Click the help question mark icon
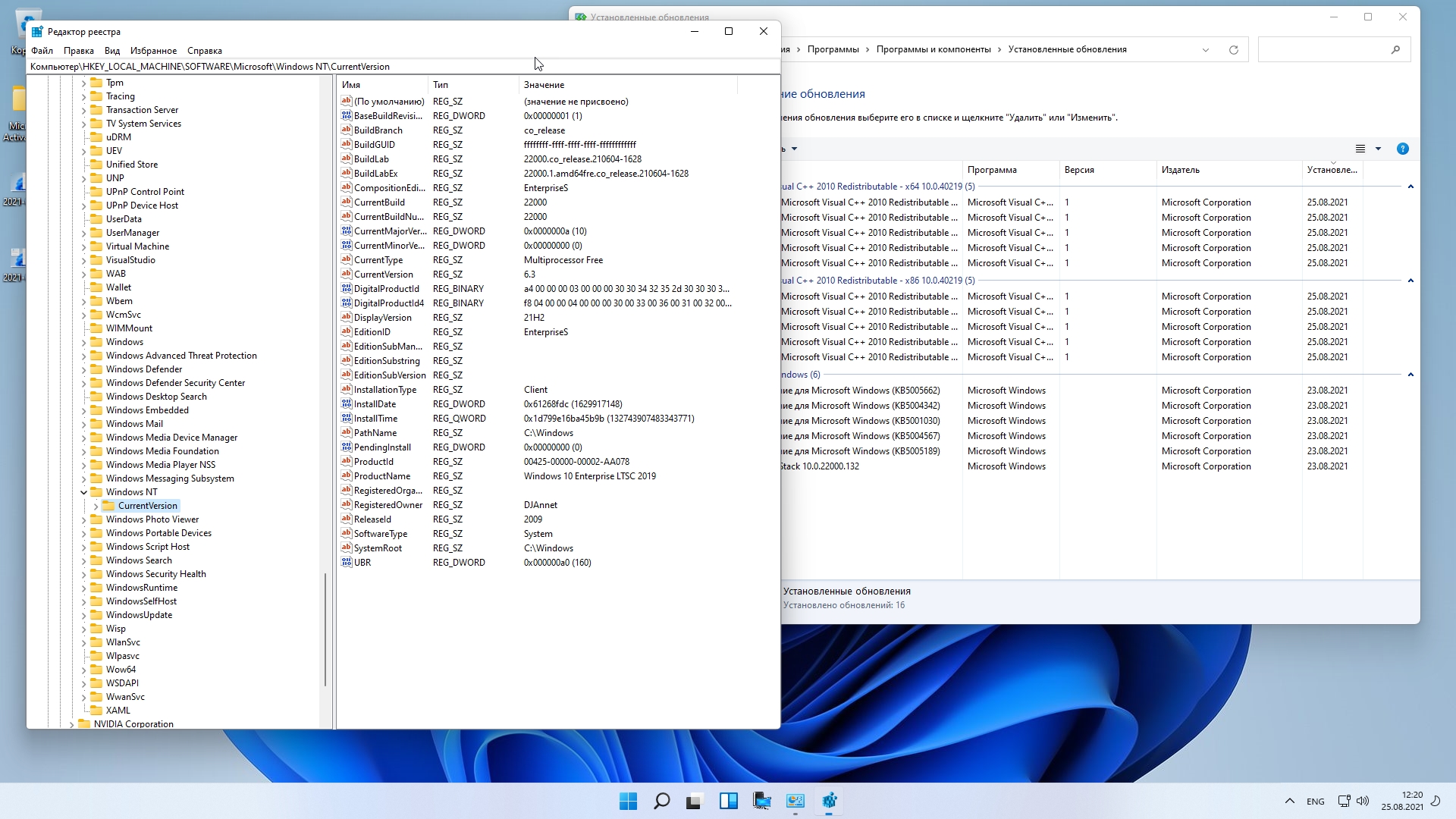This screenshot has width=1456, height=819. tap(1402, 149)
